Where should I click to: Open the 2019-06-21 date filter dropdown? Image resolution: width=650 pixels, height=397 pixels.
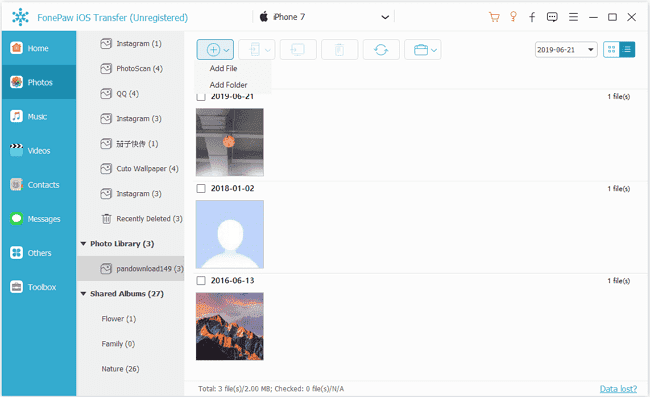[x=566, y=50]
